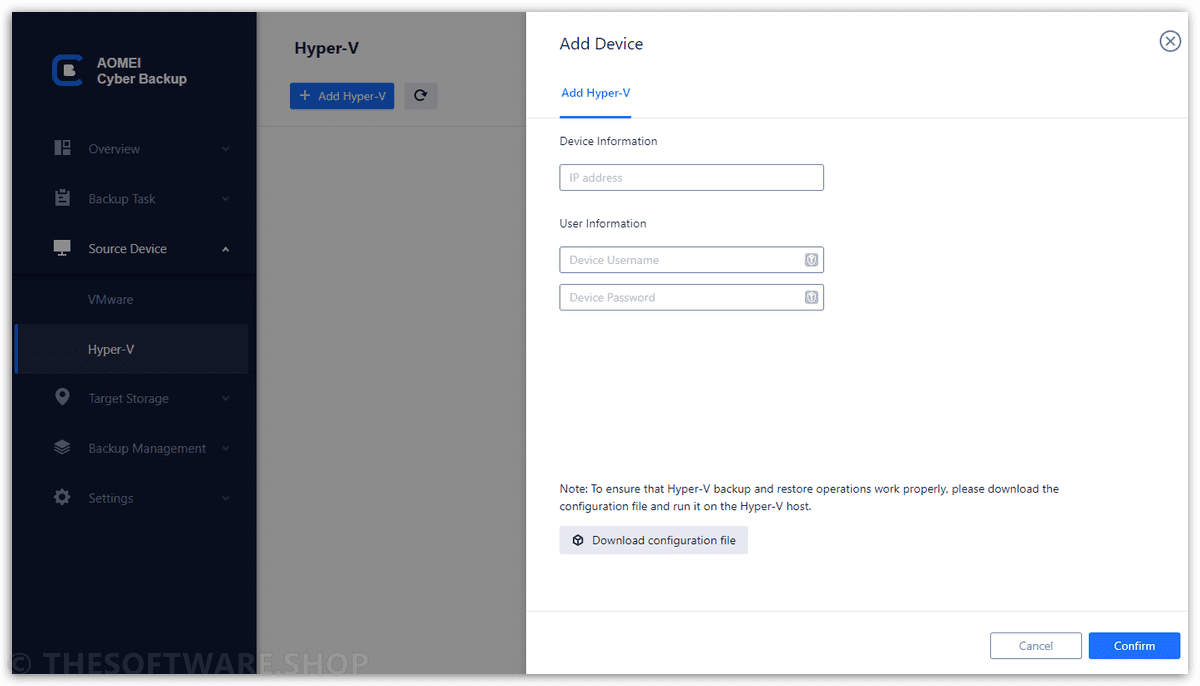Select Hyper-V in the sidebar
1200x686 pixels.
(132, 349)
